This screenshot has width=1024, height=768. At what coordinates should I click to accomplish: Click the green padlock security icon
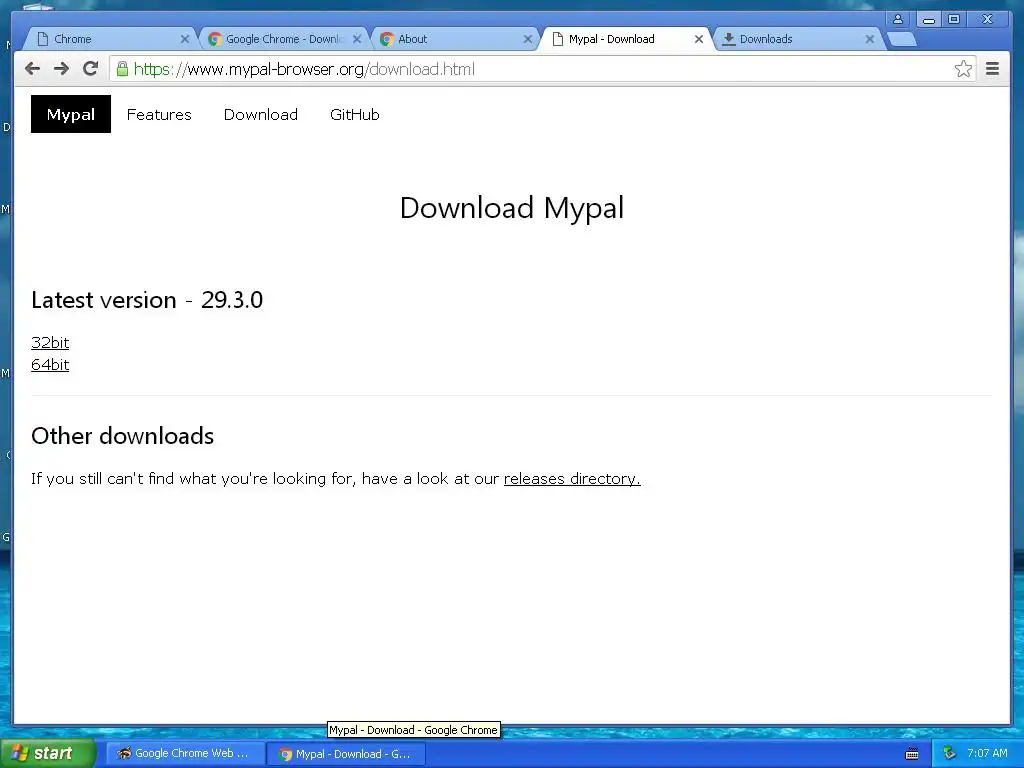pyautogui.click(x=122, y=69)
